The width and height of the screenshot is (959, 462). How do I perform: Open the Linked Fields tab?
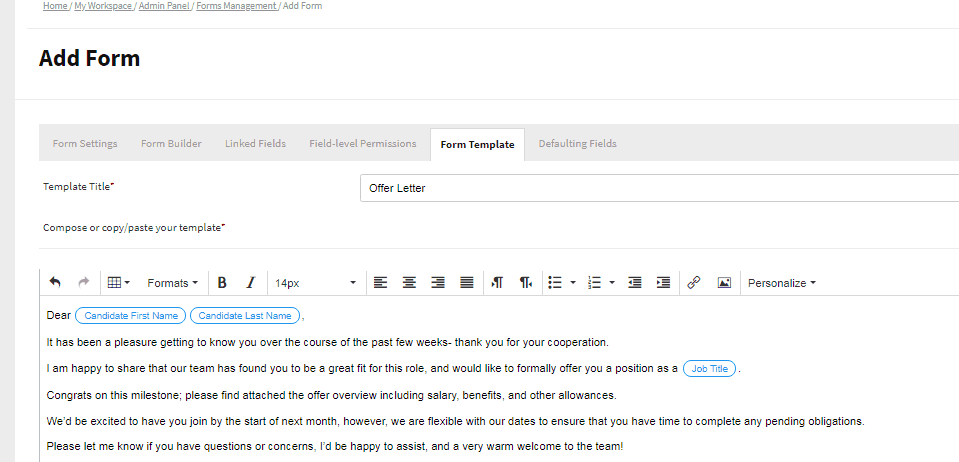[x=256, y=144]
